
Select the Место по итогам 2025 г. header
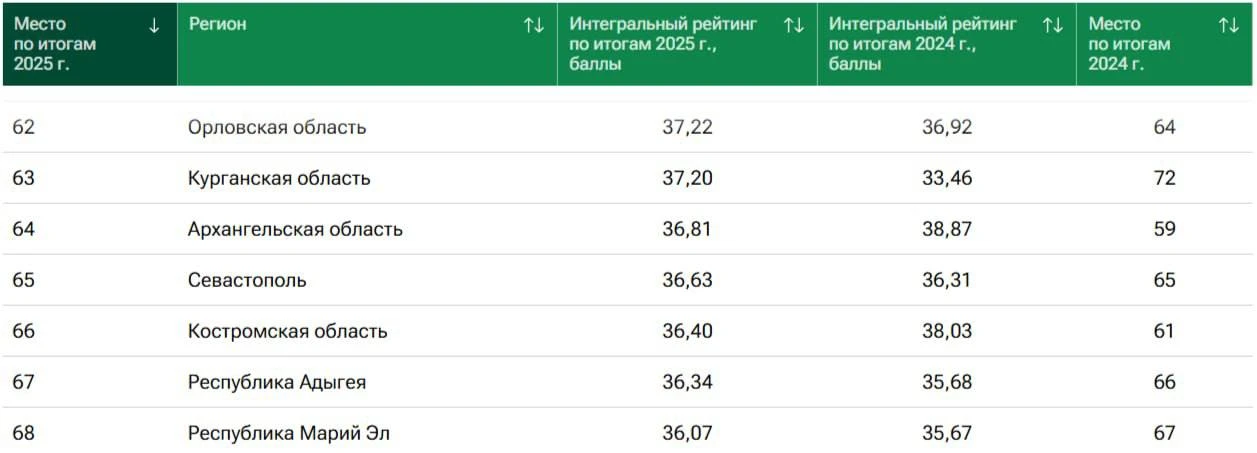pos(89,44)
